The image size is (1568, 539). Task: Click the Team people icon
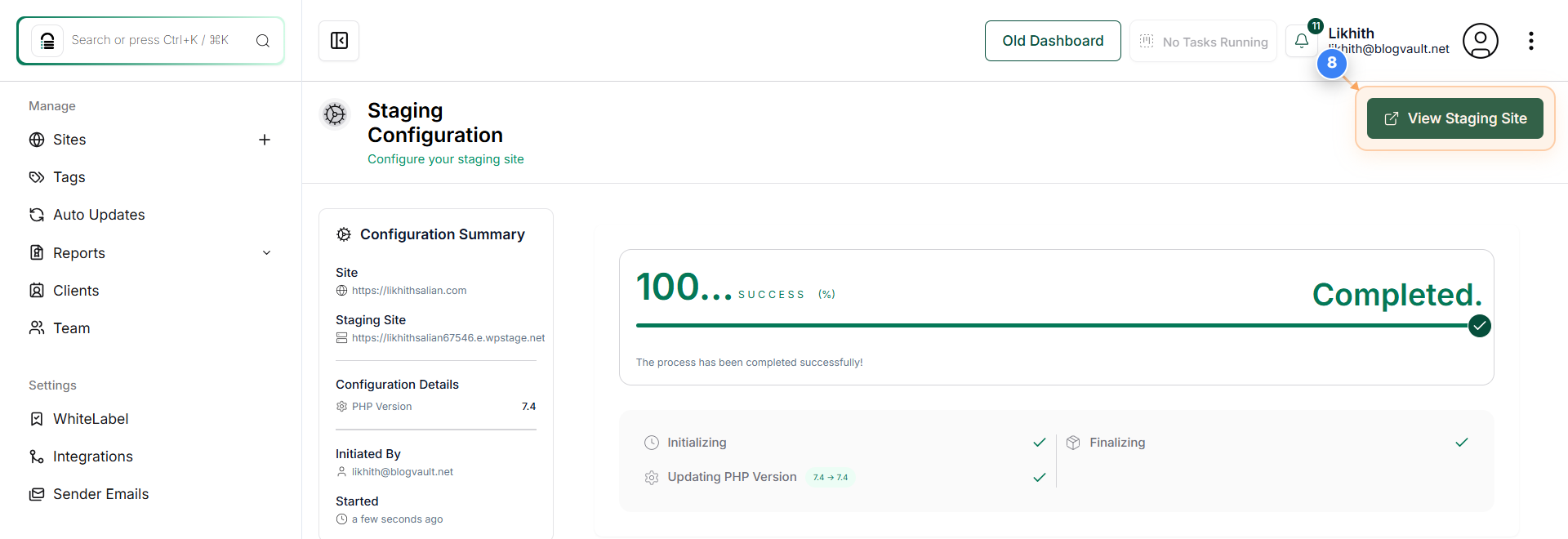point(37,328)
